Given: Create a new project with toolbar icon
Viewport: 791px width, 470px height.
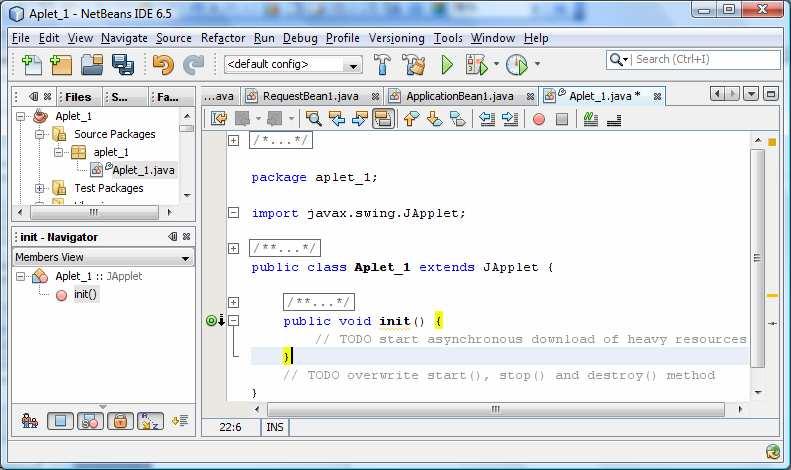Looking at the screenshot, I should pos(61,65).
